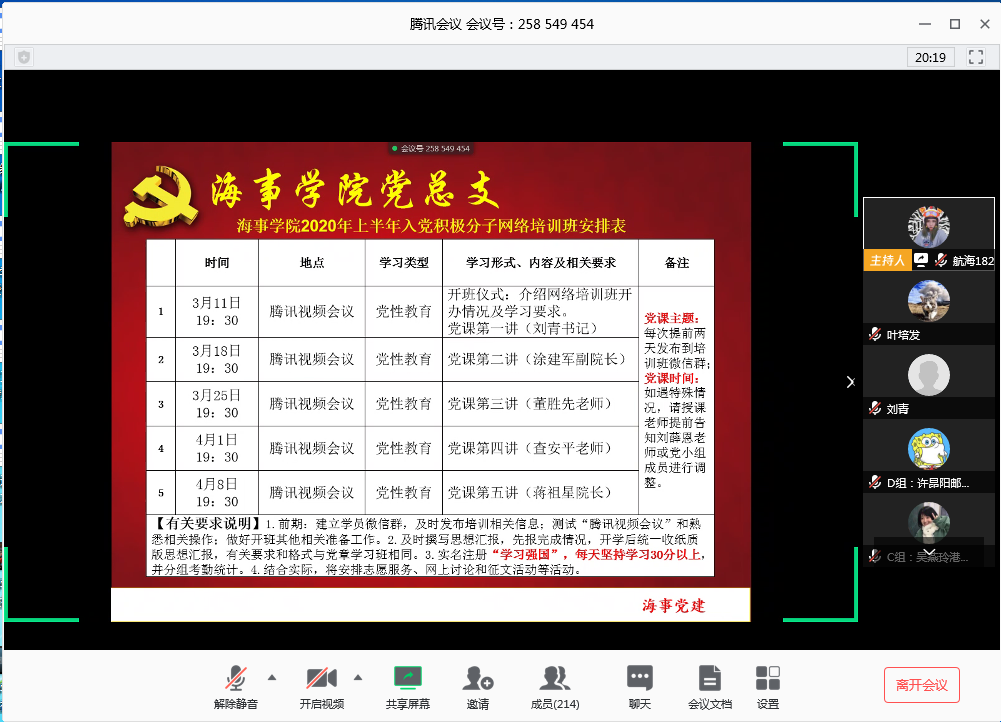The height and width of the screenshot is (722, 1001).
Task: Click the 20:19 meeting timer
Action: tap(930, 57)
